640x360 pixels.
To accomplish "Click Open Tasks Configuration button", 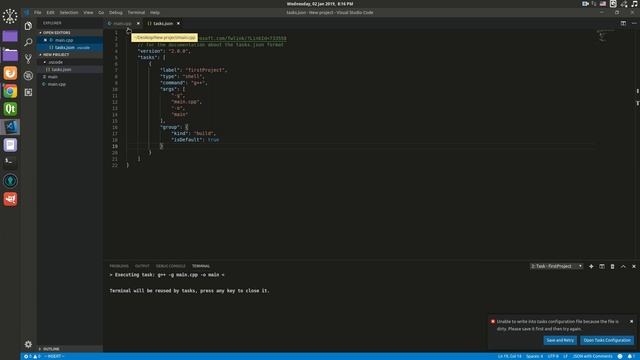I will [x=607, y=340].
